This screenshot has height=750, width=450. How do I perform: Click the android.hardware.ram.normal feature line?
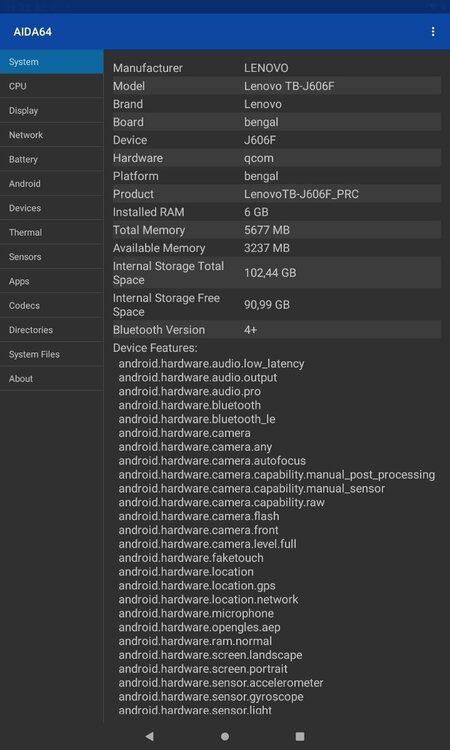click(195, 641)
